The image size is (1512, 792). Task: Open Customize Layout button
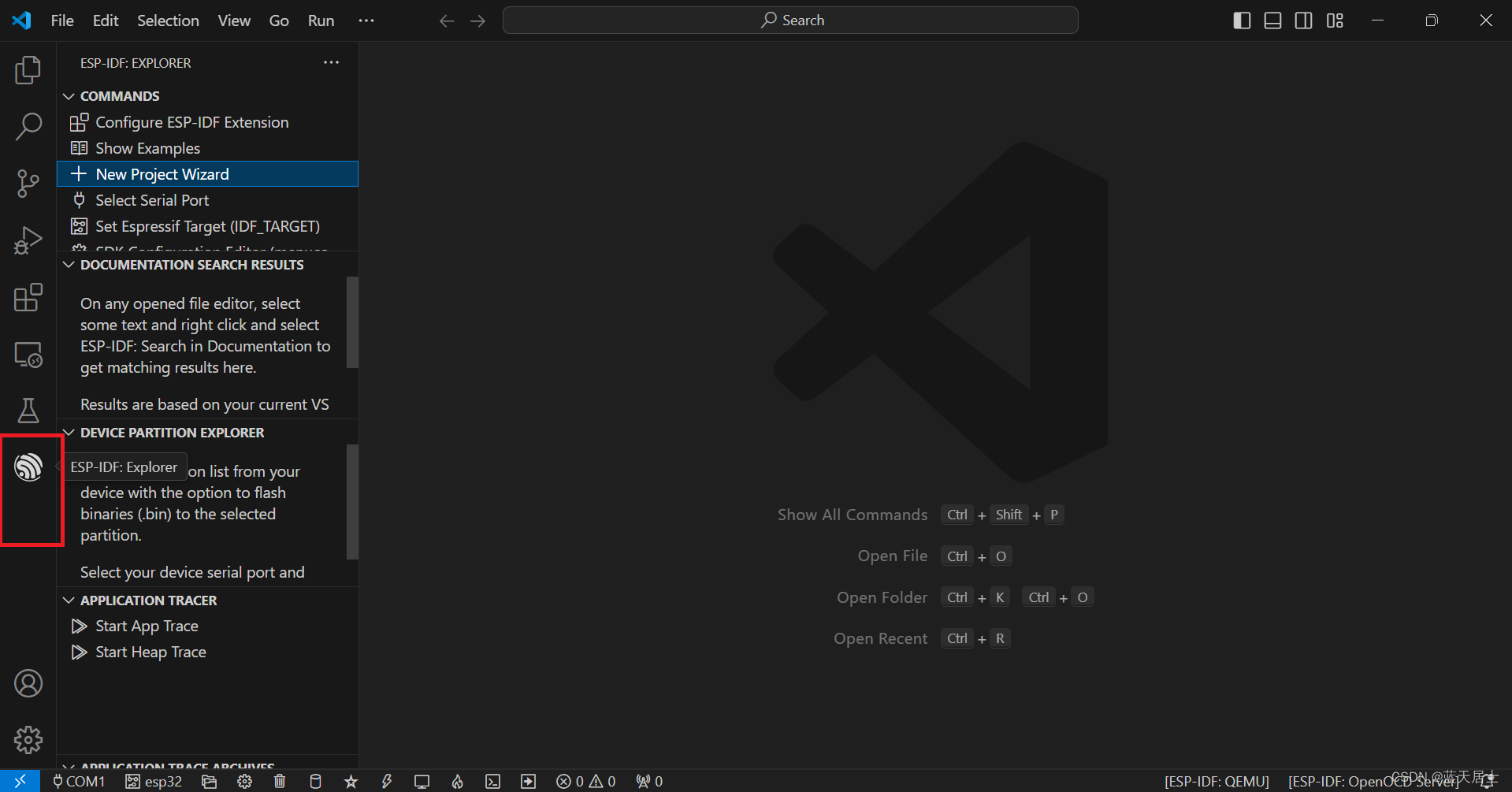coord(1335,20)
